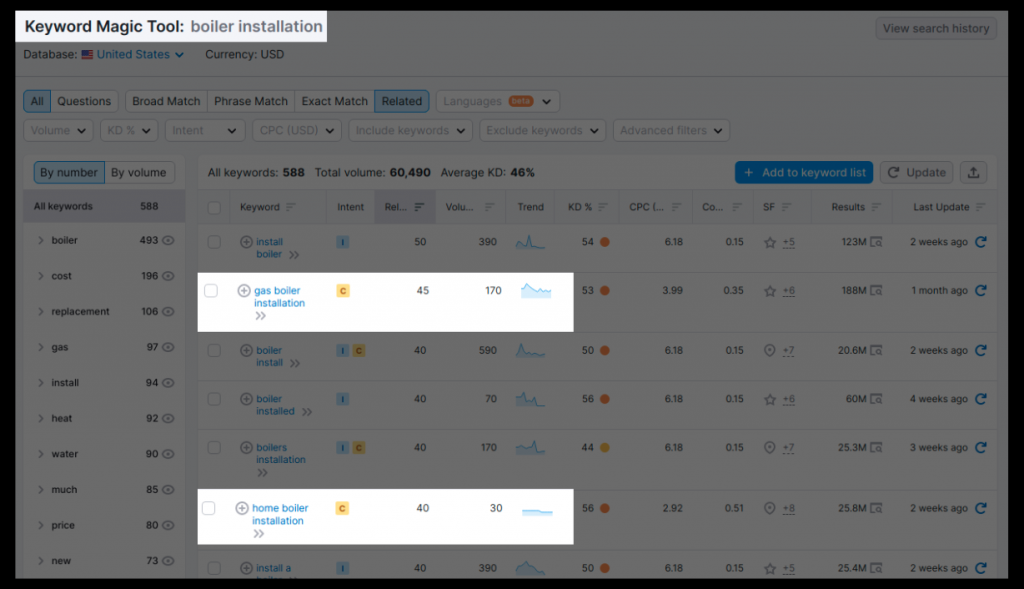The image size is (1024, 589).
Task: Select the Exact Match tab
Action: coord(333,101)
